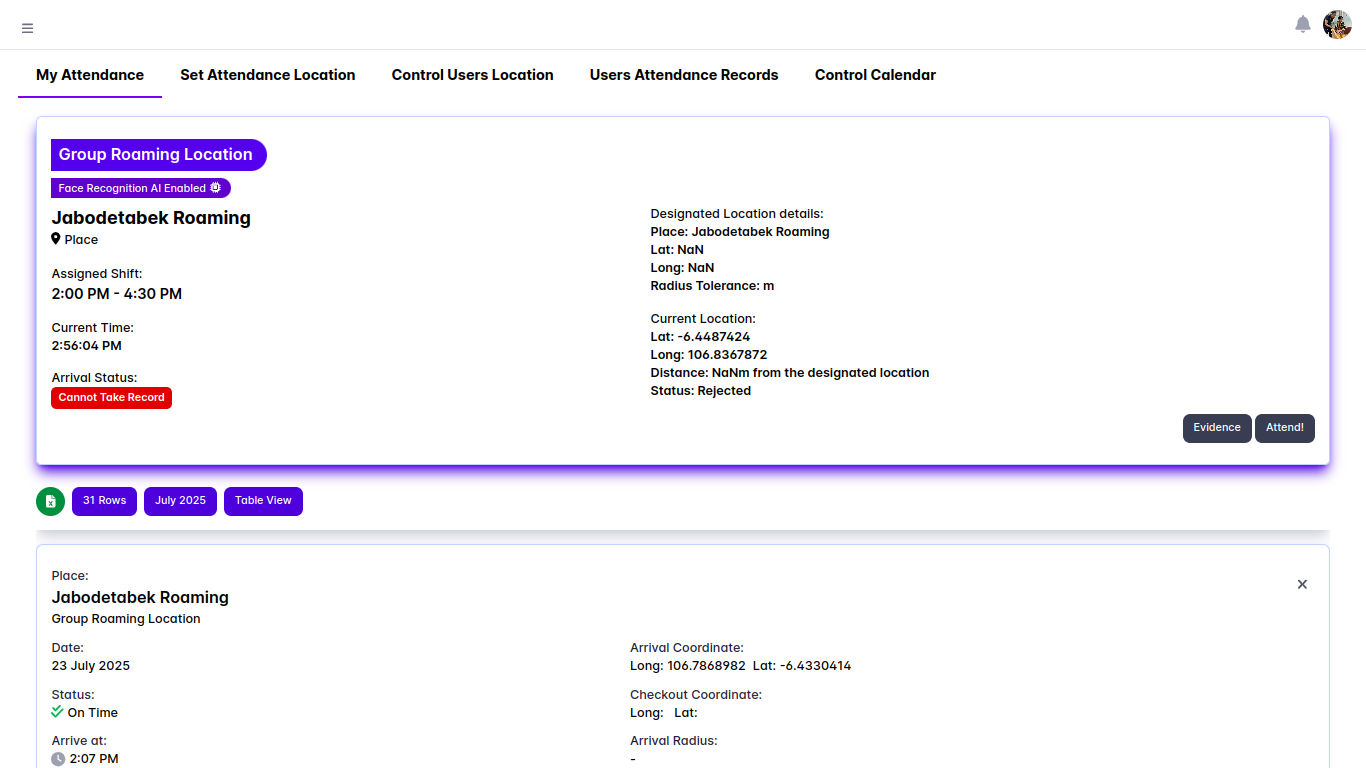Click the location pin icon beside Place
The height and width of the screenshot is (768, 1366).
point(56,239)
